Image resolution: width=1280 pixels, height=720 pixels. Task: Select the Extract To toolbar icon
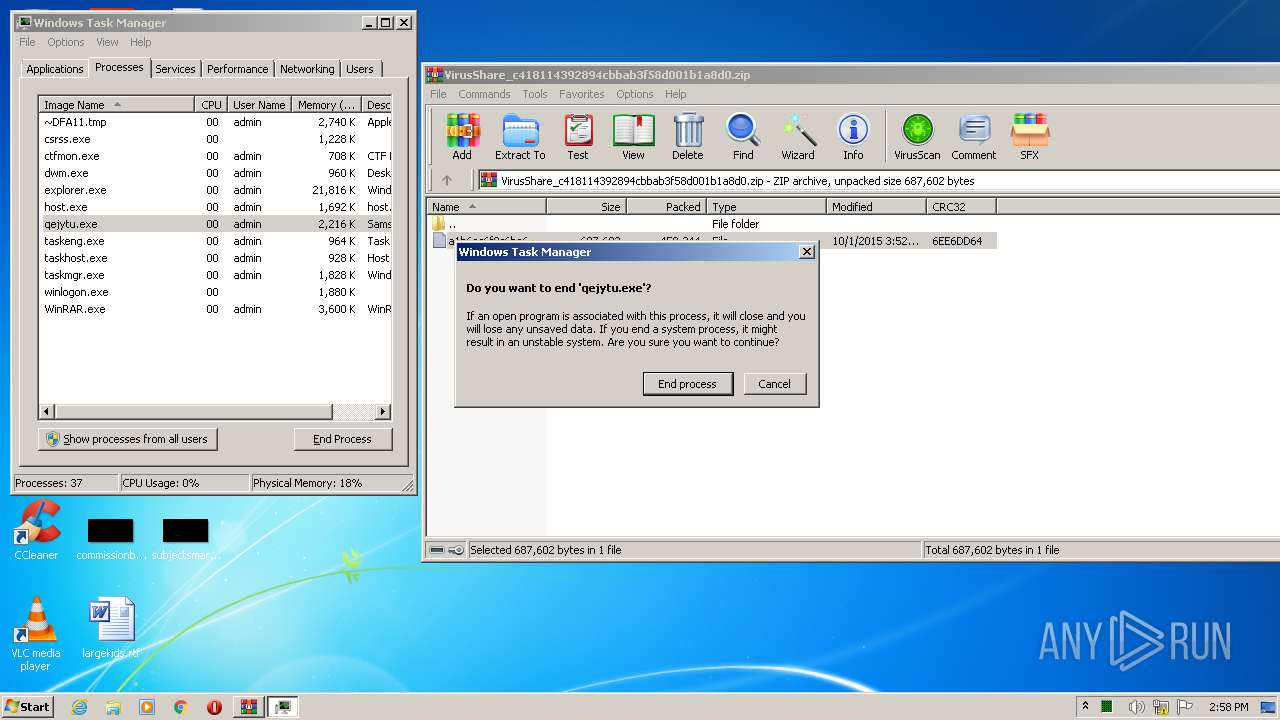(520, 136)
